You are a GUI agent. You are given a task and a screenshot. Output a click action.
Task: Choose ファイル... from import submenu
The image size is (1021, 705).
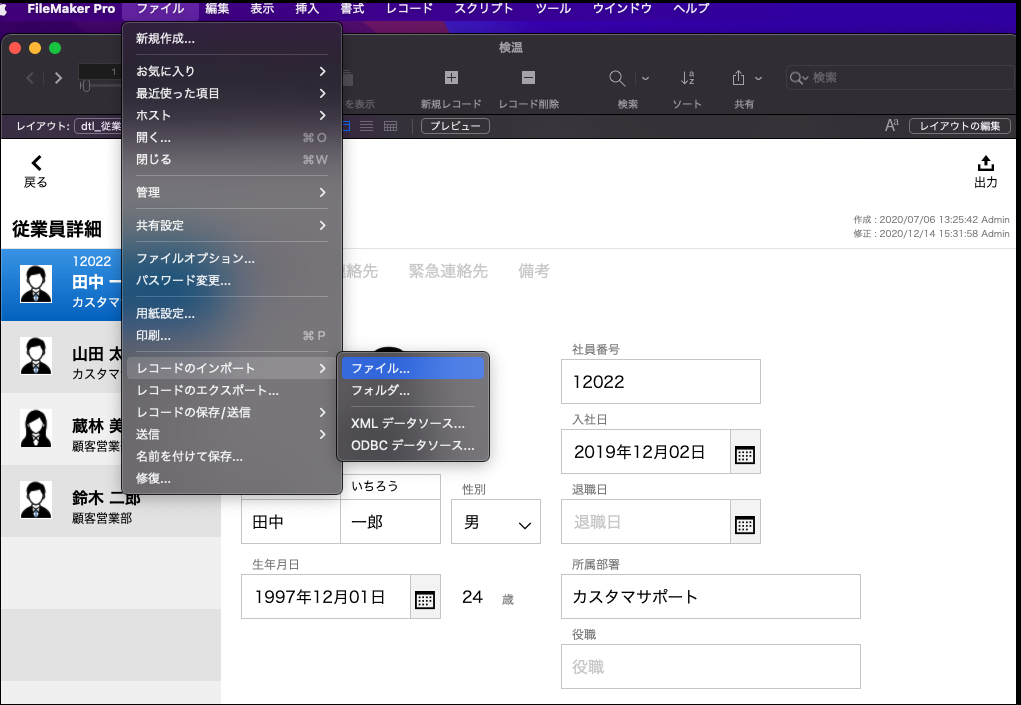(411, 369)
